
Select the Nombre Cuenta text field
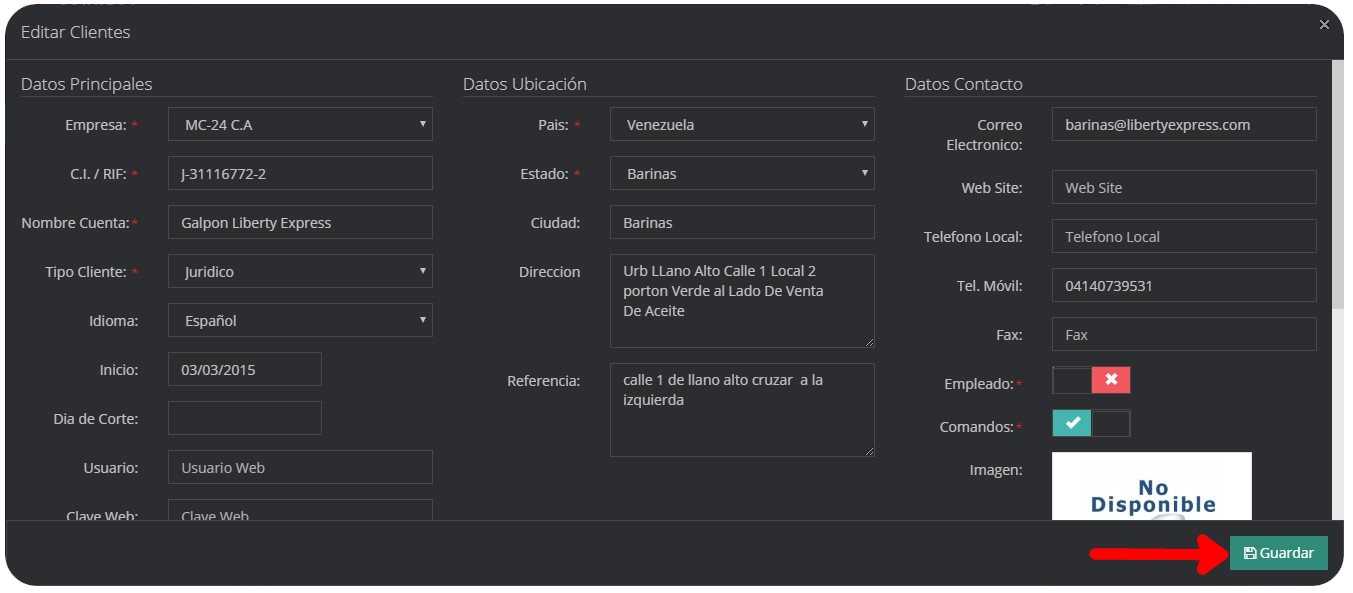tap(300, 222)
